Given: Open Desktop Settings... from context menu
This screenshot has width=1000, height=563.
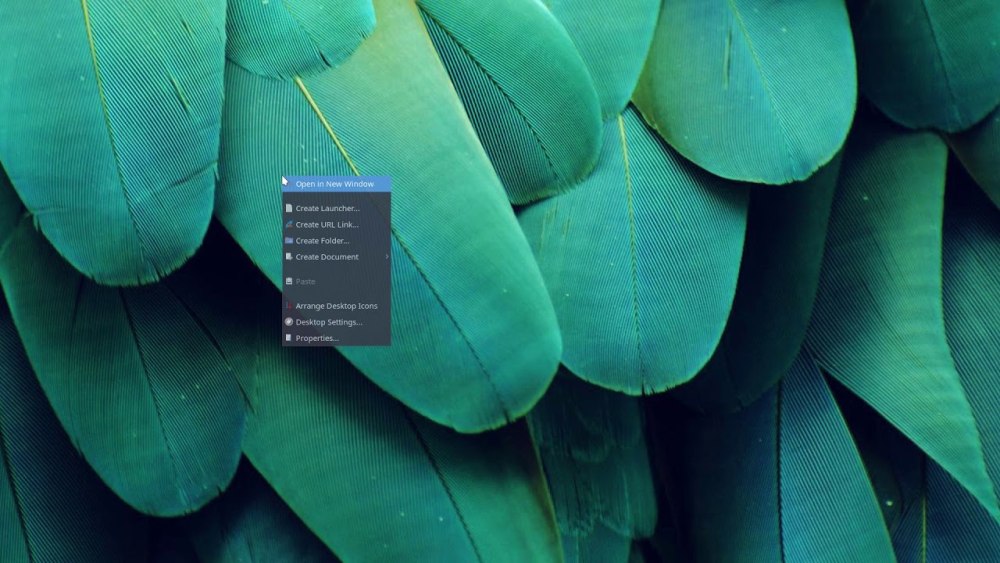Looking at the screenshot, I should click(x=336, y=322).
